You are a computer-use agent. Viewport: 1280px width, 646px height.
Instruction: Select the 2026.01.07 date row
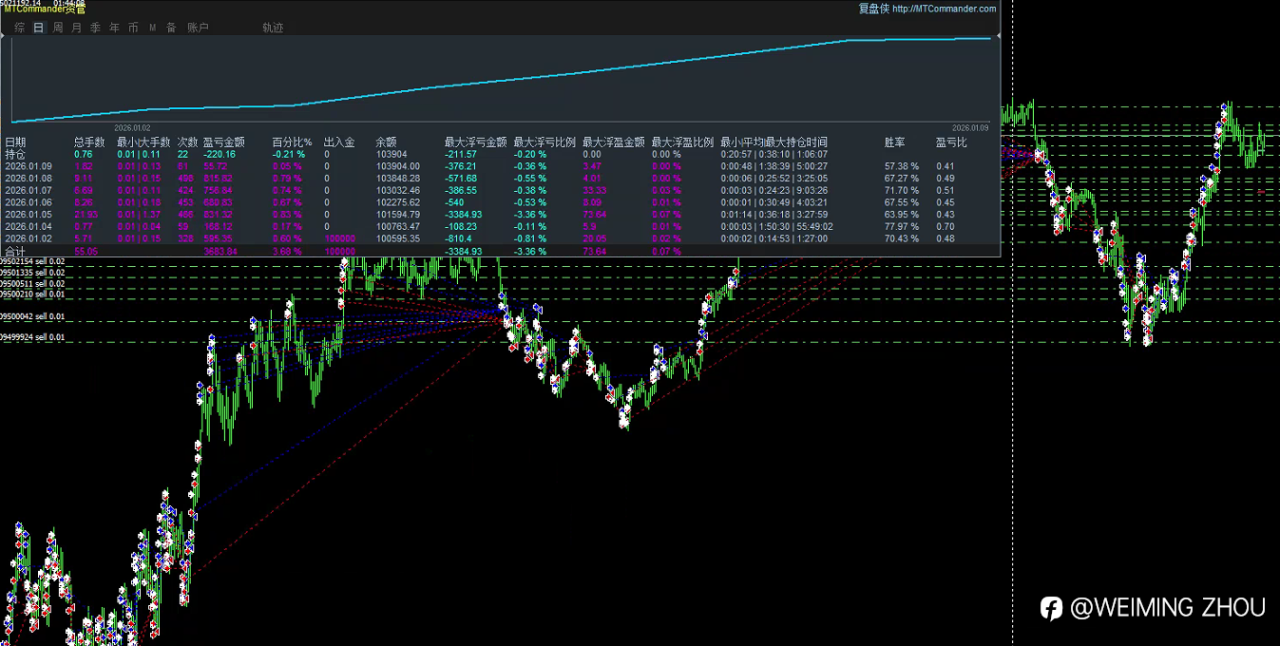(28, 191)
